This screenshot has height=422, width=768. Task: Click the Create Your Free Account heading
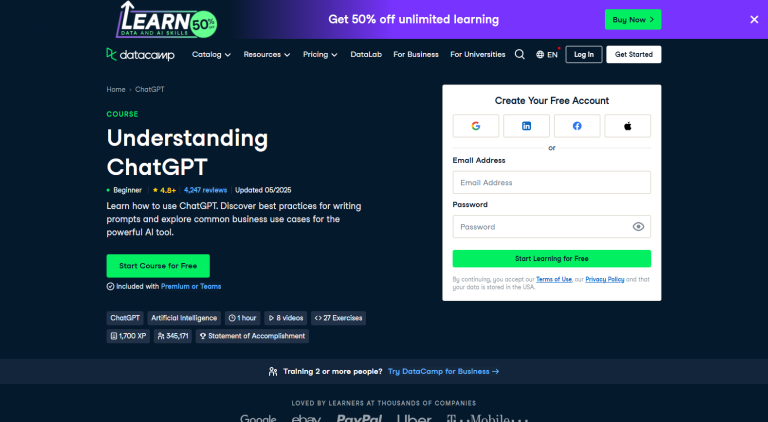(x=552, y=100)
